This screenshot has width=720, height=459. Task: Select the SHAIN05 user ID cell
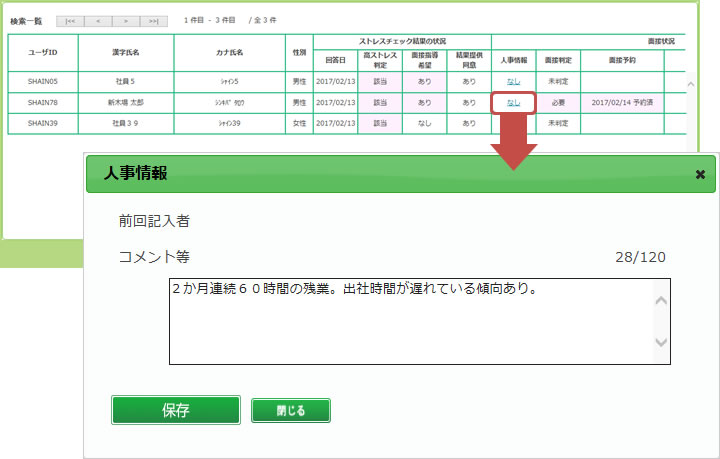(43, 82)
